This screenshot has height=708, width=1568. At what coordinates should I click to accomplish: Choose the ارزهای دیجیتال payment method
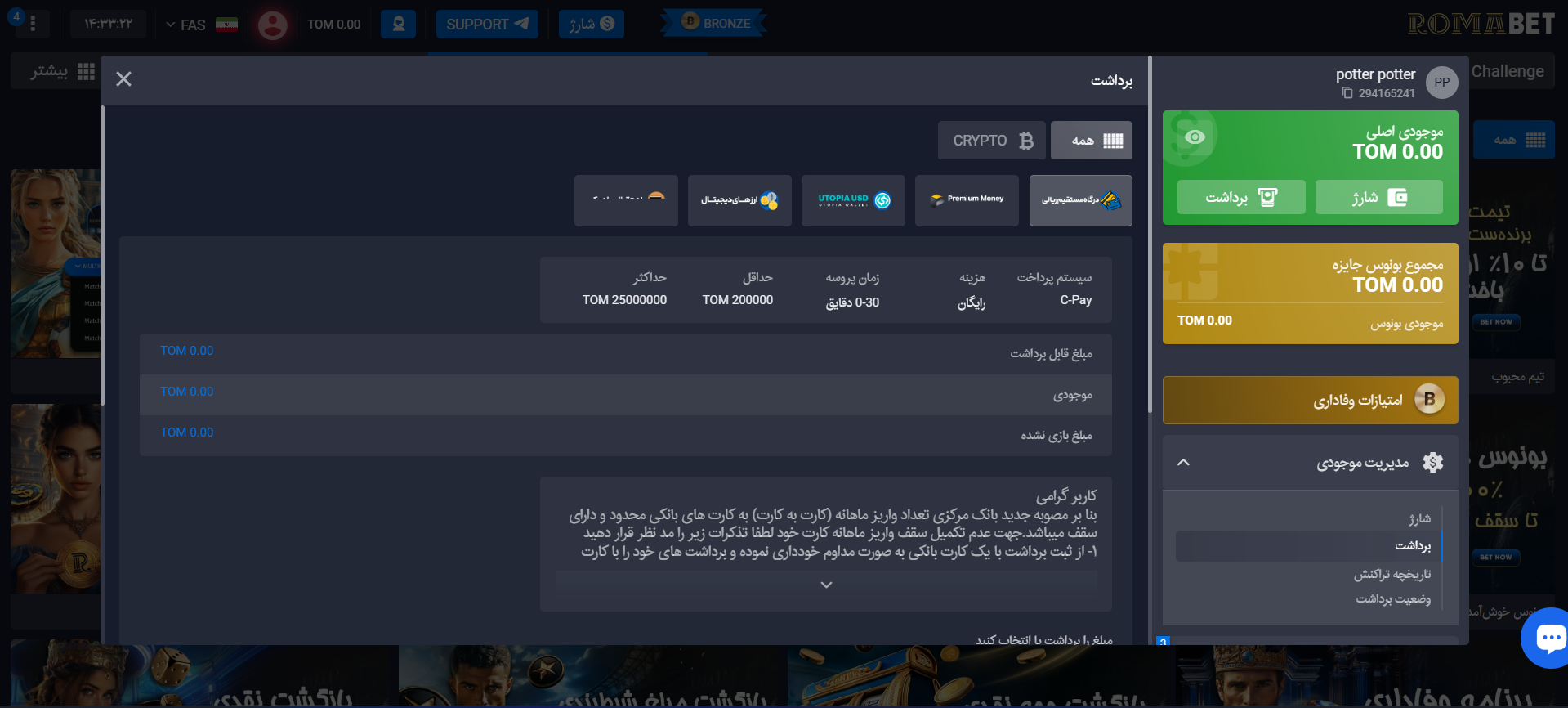pos(739,200)
